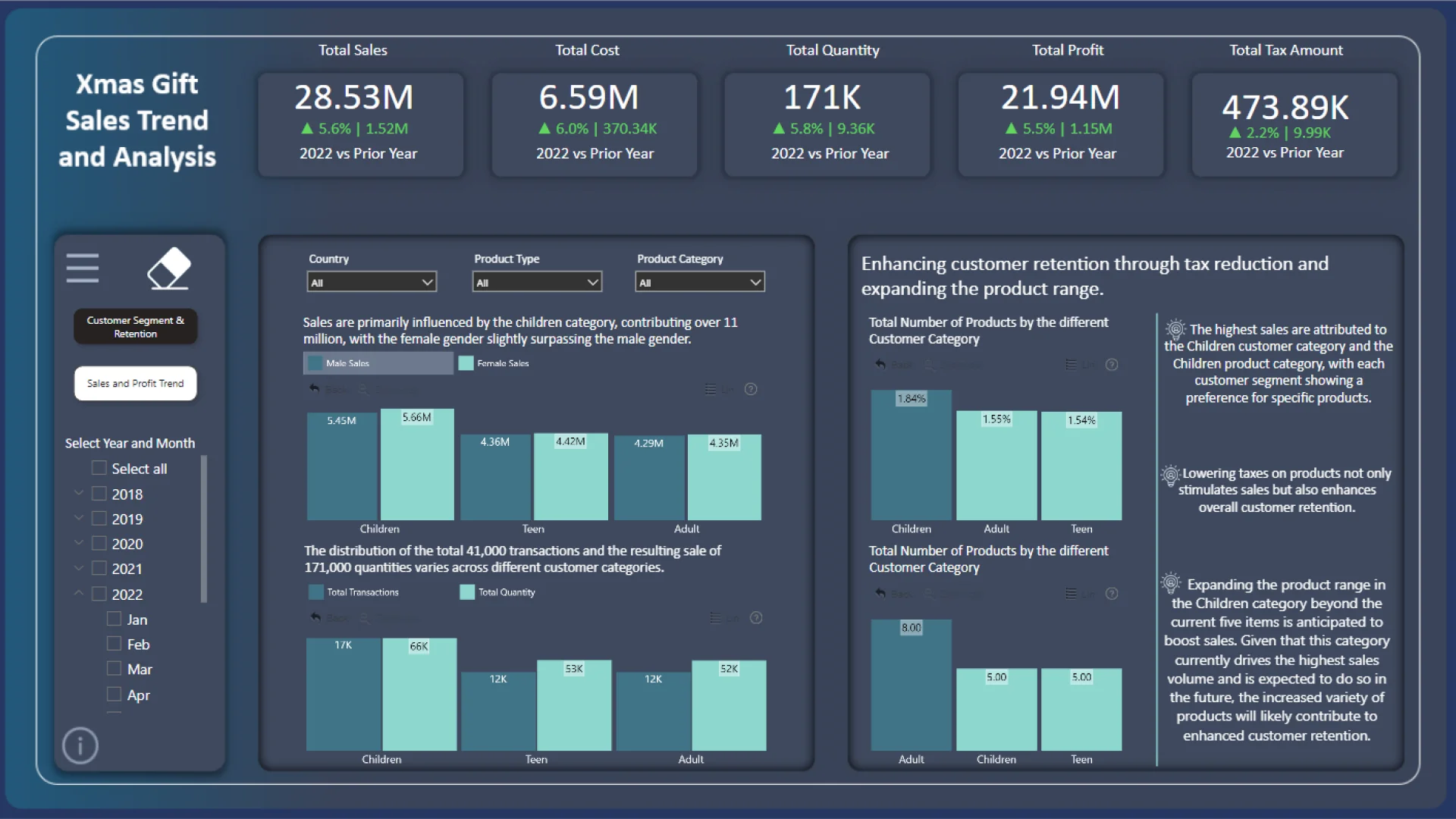Expand the 2018 year node
This screenshot has height=819, width=1456.
coord(78,493)
